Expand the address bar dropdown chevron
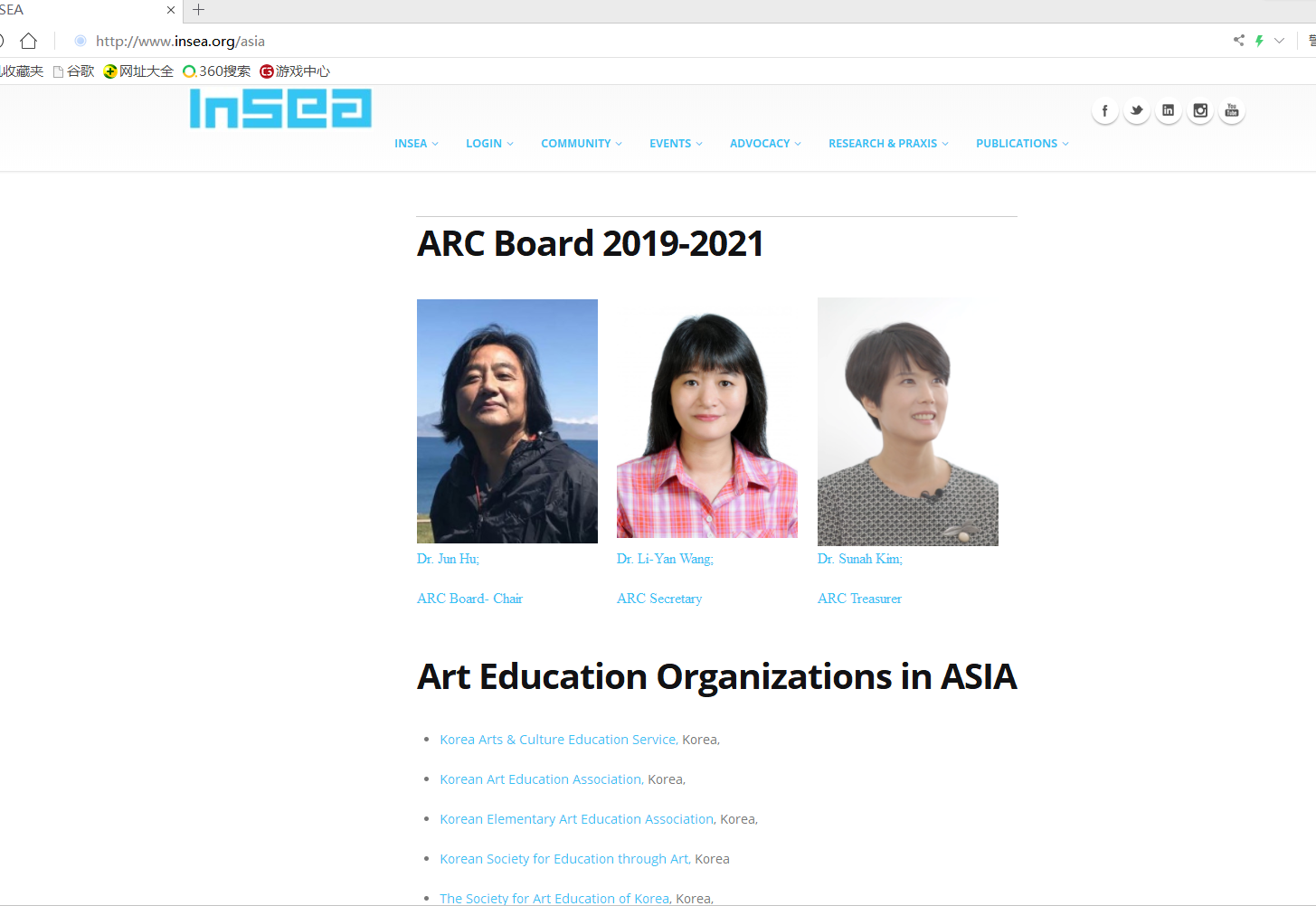Viewport: 1316px width, 906px height. [x=1279, y=41]
